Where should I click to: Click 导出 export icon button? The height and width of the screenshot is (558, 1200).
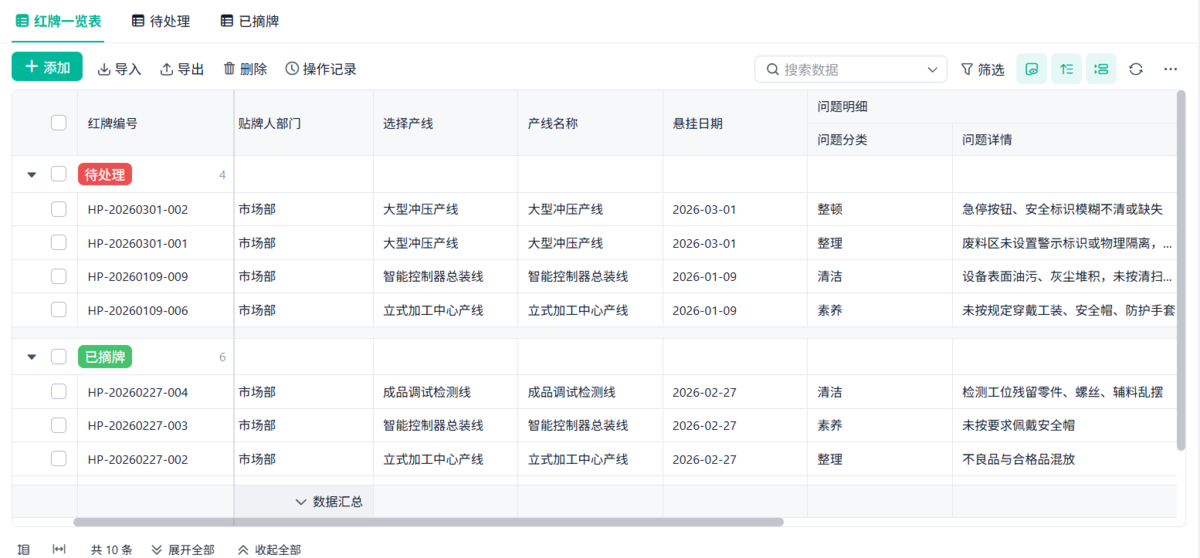tap(182, 69)
